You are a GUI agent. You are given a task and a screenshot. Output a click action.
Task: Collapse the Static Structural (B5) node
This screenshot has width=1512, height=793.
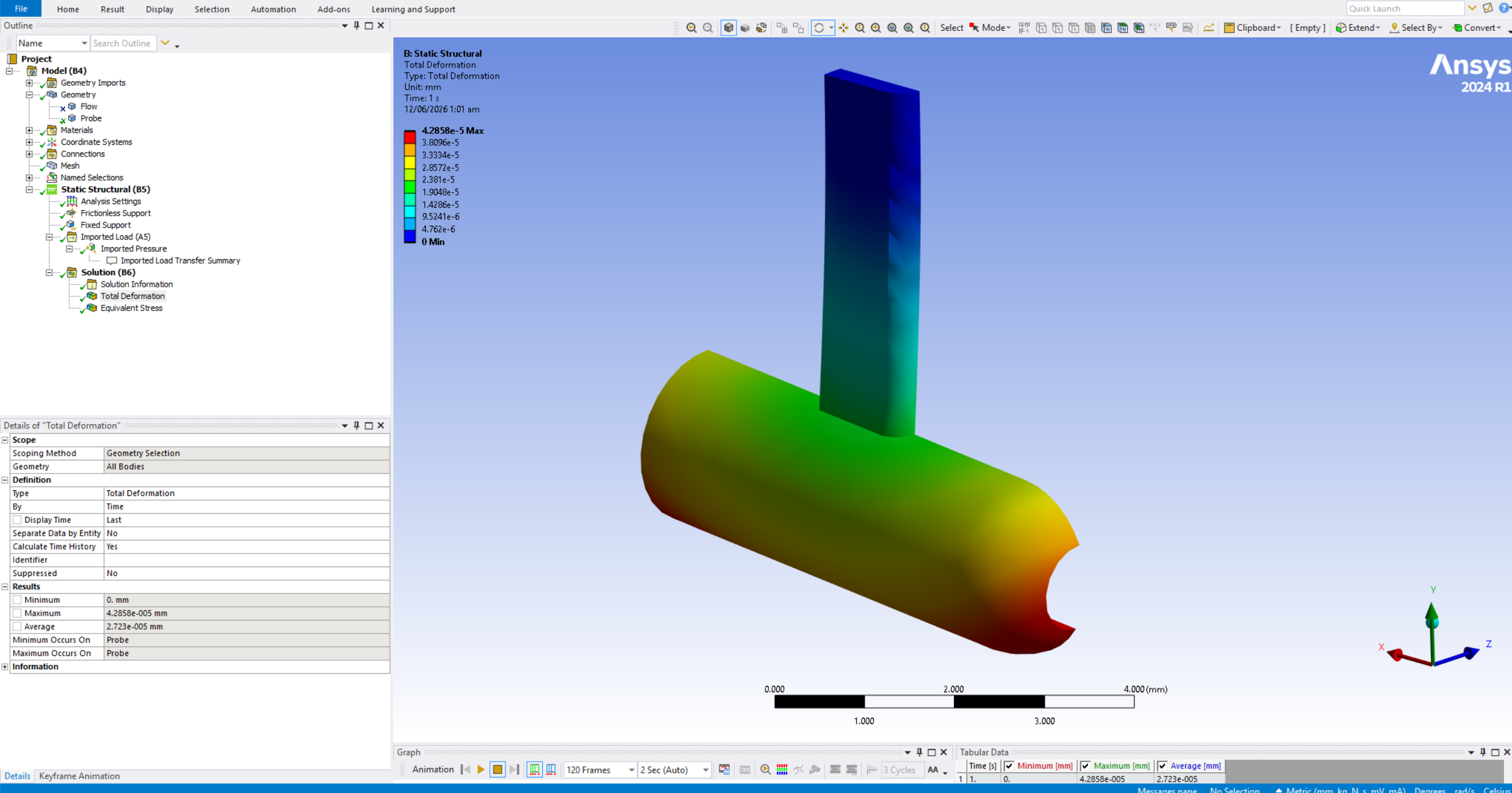point(29,190)
